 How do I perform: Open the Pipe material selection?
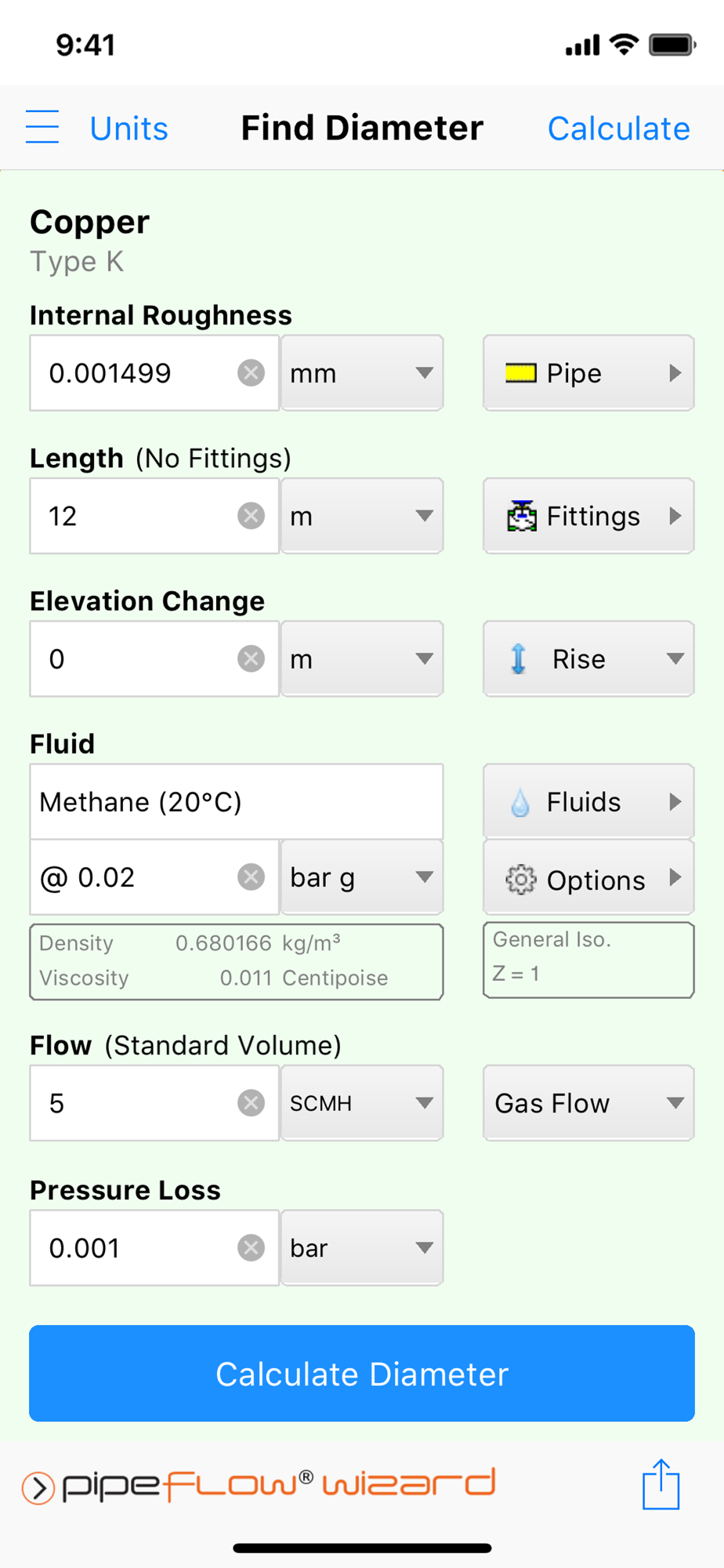coord(588,372)
